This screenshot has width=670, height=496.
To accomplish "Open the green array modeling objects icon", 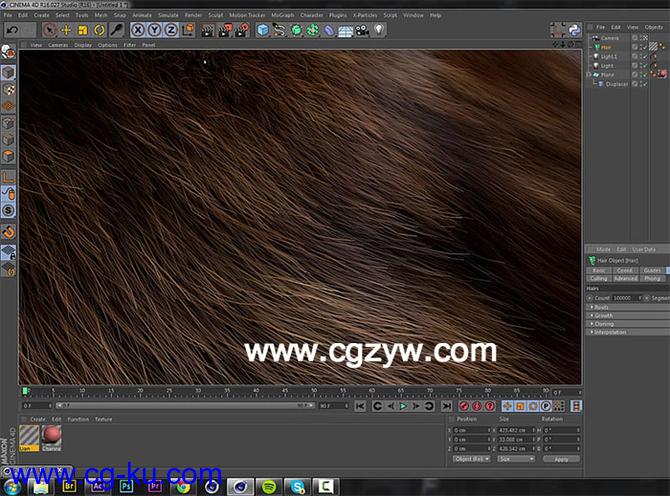I will (313, 30).
